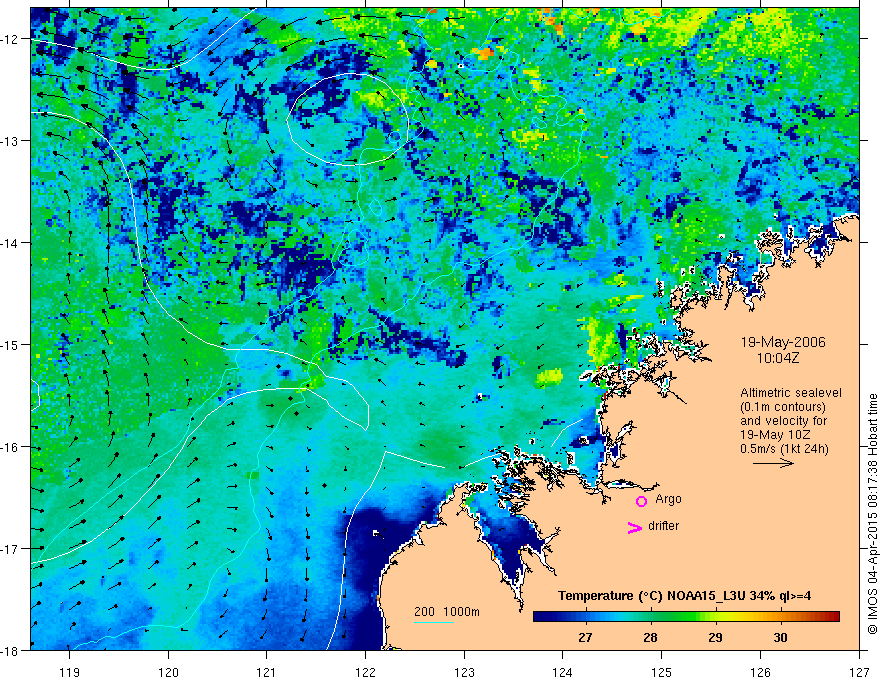Click the longitude label 125
Image resolution: width=880 pixels, height=680 pixels.
(x=662, y=672)
